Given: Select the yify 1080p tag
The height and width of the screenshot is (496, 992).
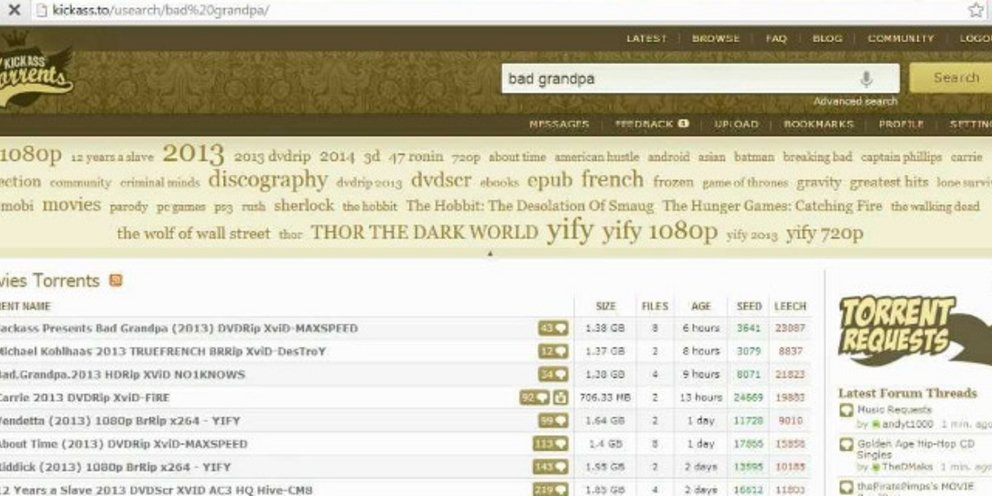Looking at the screenshot, I should 659,232.
